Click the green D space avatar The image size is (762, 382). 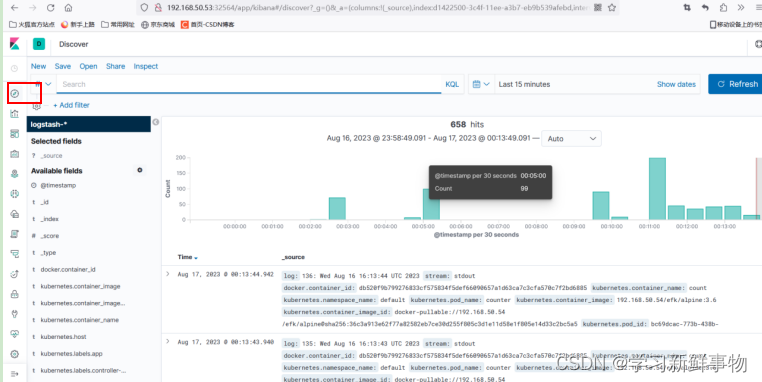39,44
